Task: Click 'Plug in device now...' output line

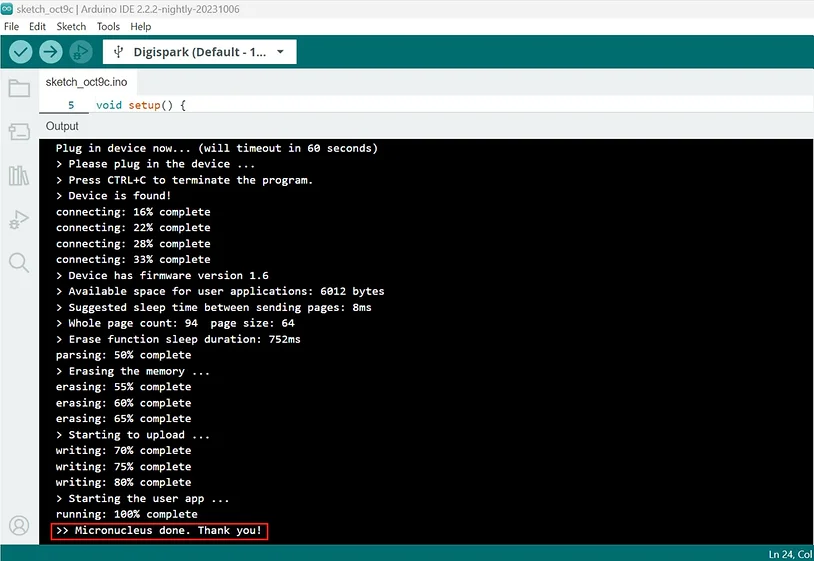Action: click(217, 148)
